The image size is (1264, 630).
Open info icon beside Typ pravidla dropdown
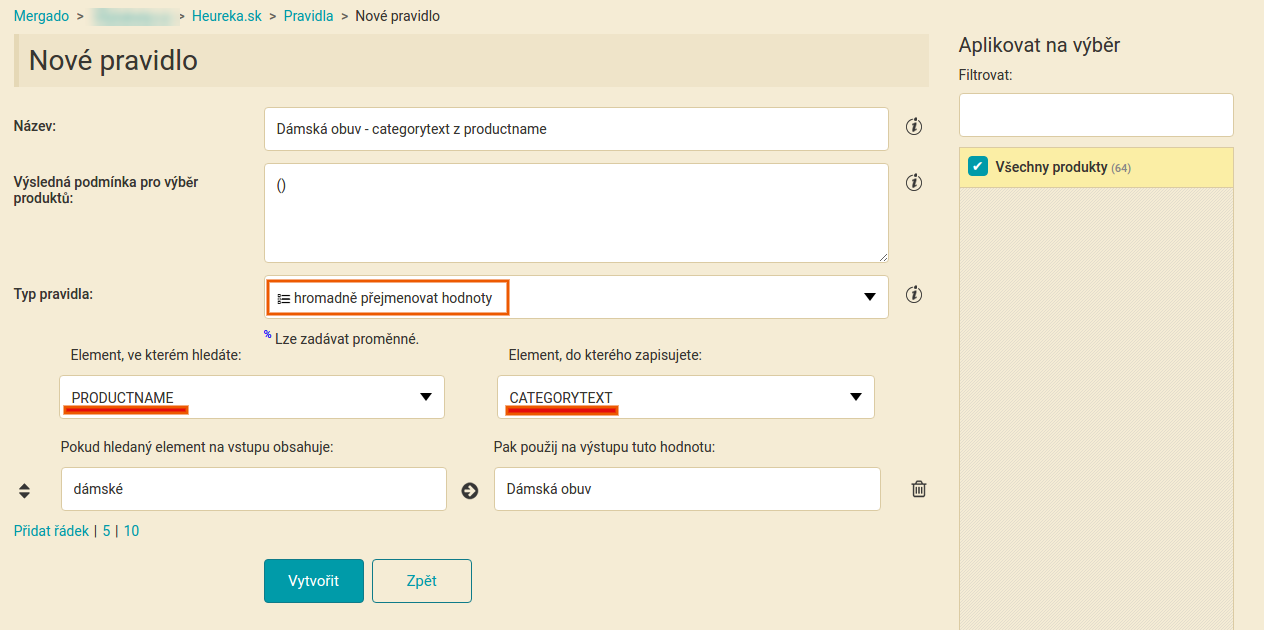point(914,295)
